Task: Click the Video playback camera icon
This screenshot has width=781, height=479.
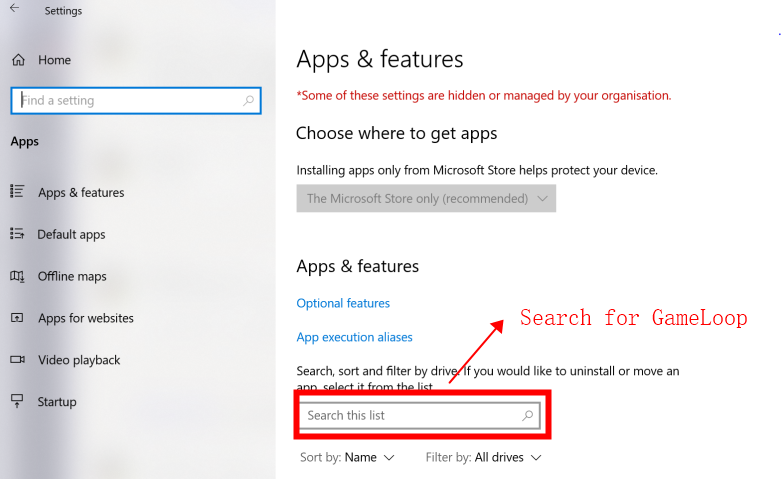Action: pos(17,359)
